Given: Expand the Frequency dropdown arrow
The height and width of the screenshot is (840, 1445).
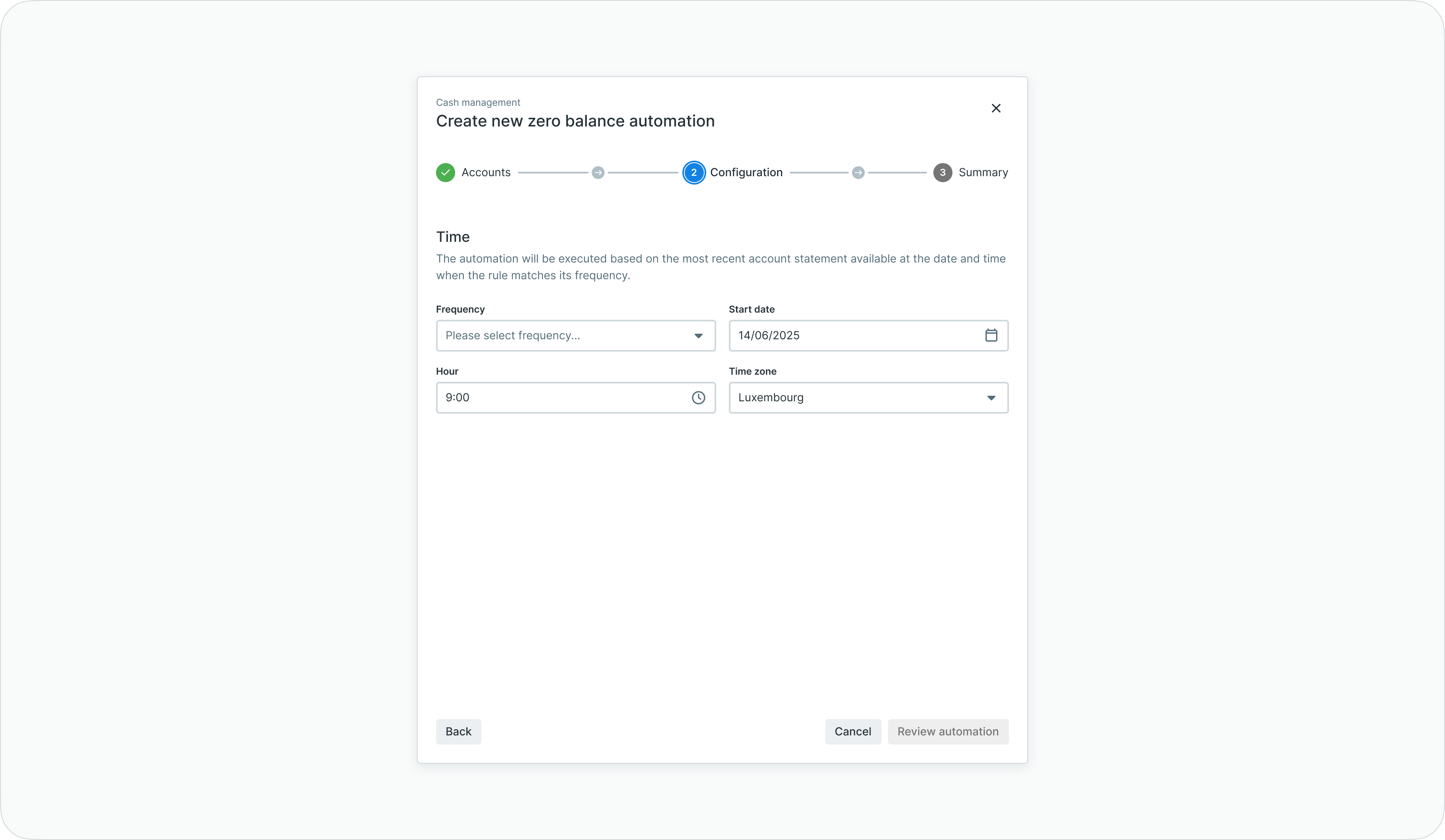Looking at the screenshot, I should click(x=698, y=336).
